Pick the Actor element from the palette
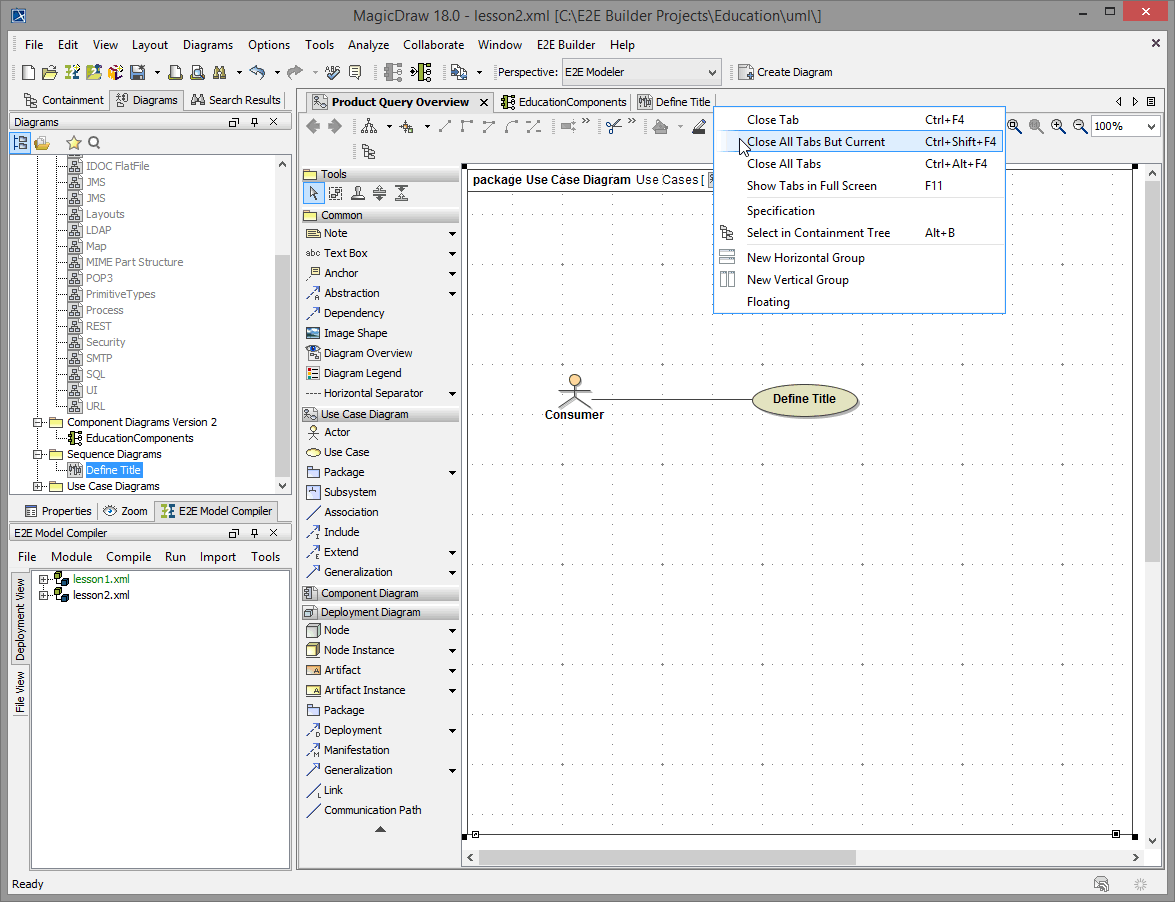 click(337, 432)
